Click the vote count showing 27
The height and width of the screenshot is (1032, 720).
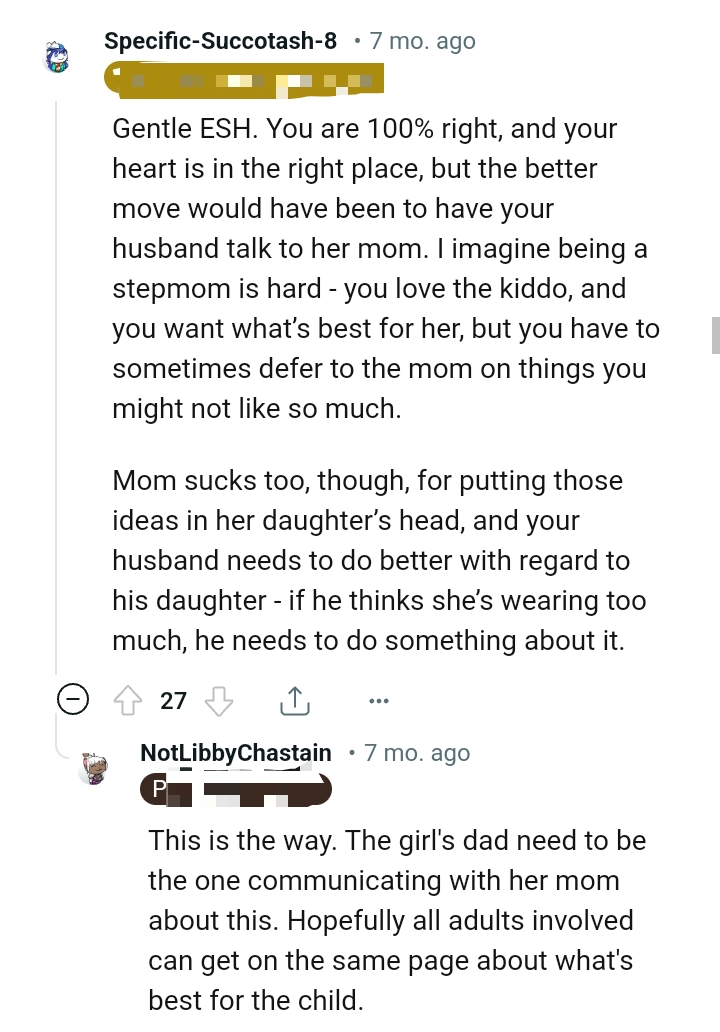(x=173, y=701)
